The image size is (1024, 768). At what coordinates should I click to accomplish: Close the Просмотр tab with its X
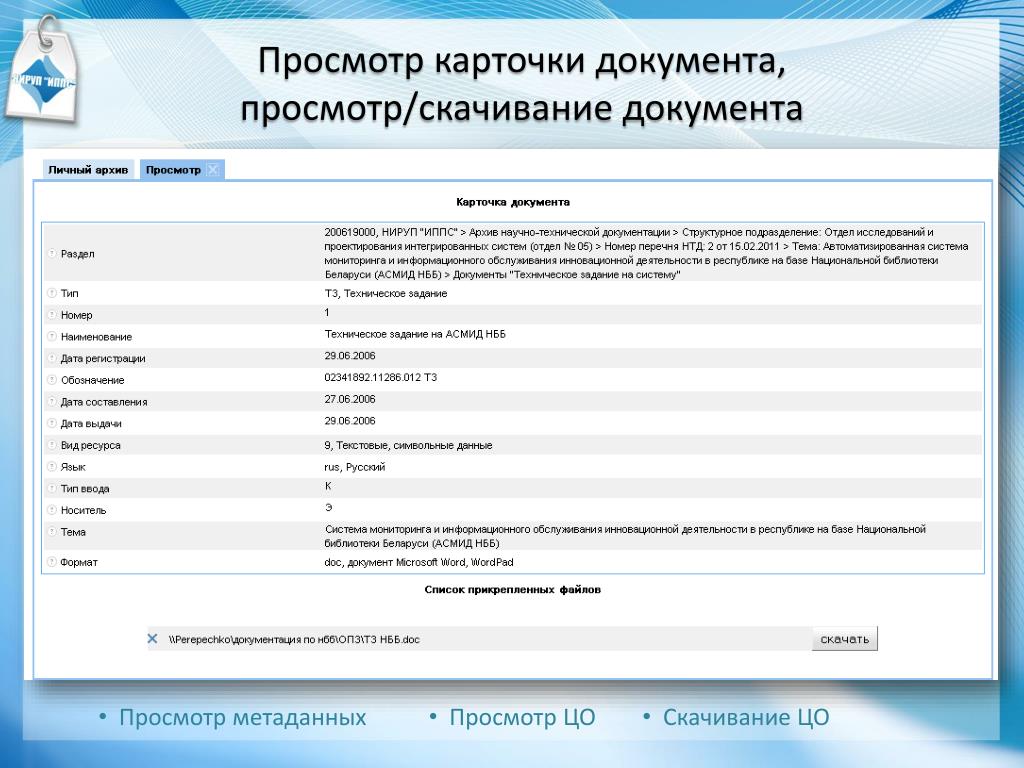click(x=213, y=170)
